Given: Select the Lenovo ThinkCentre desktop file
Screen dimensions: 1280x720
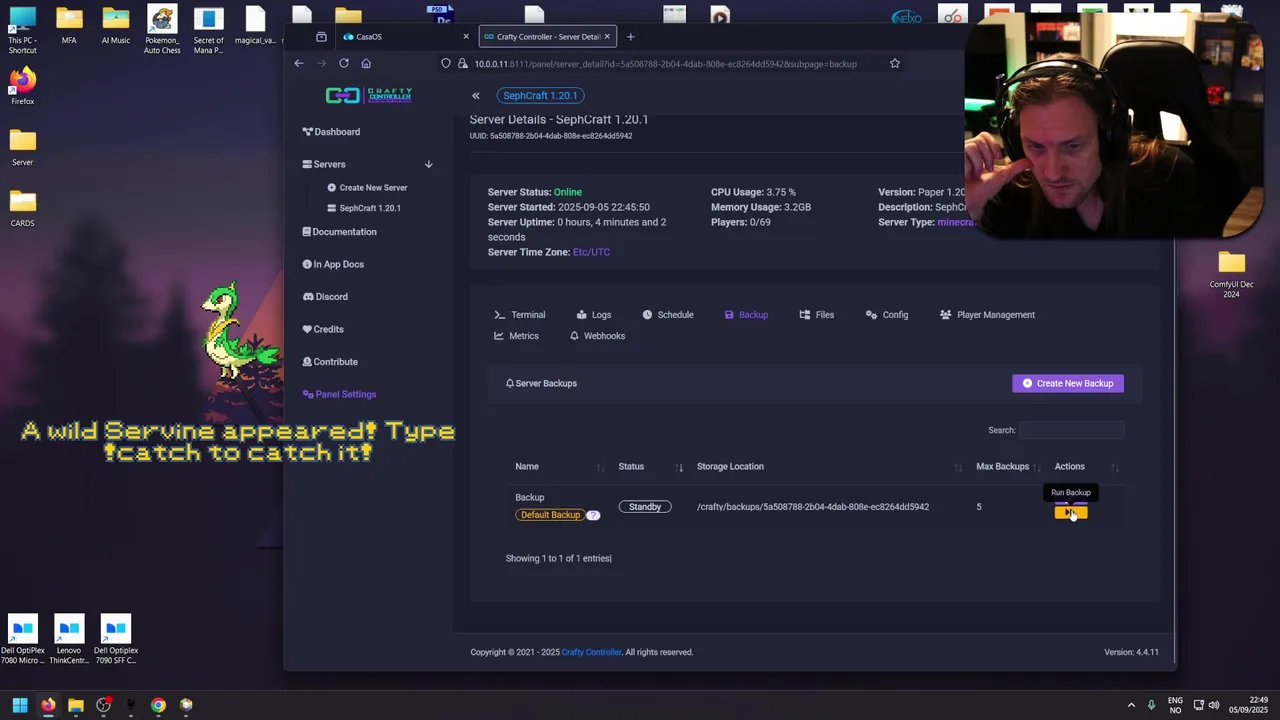Looking at the screenshot, I should 69,640.
